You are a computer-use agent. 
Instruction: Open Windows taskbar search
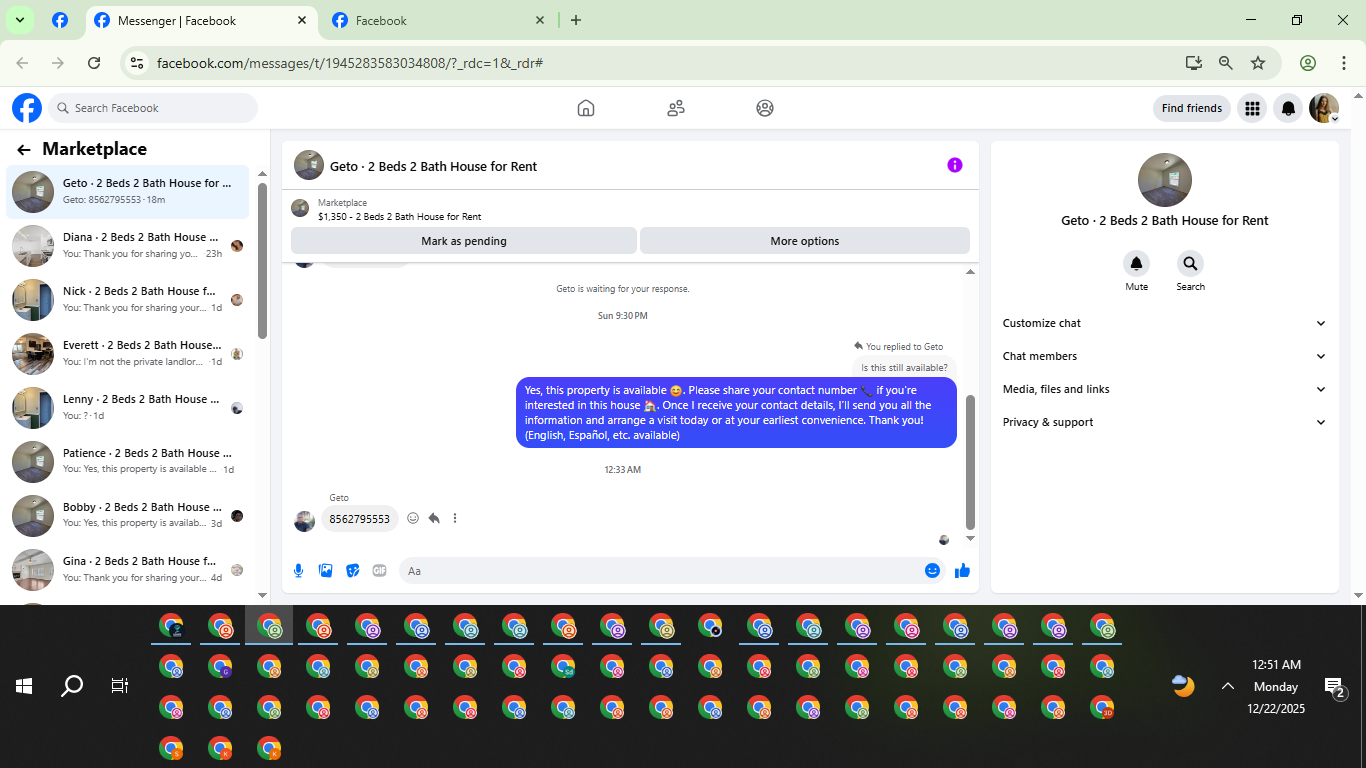[x=72, y=686]
